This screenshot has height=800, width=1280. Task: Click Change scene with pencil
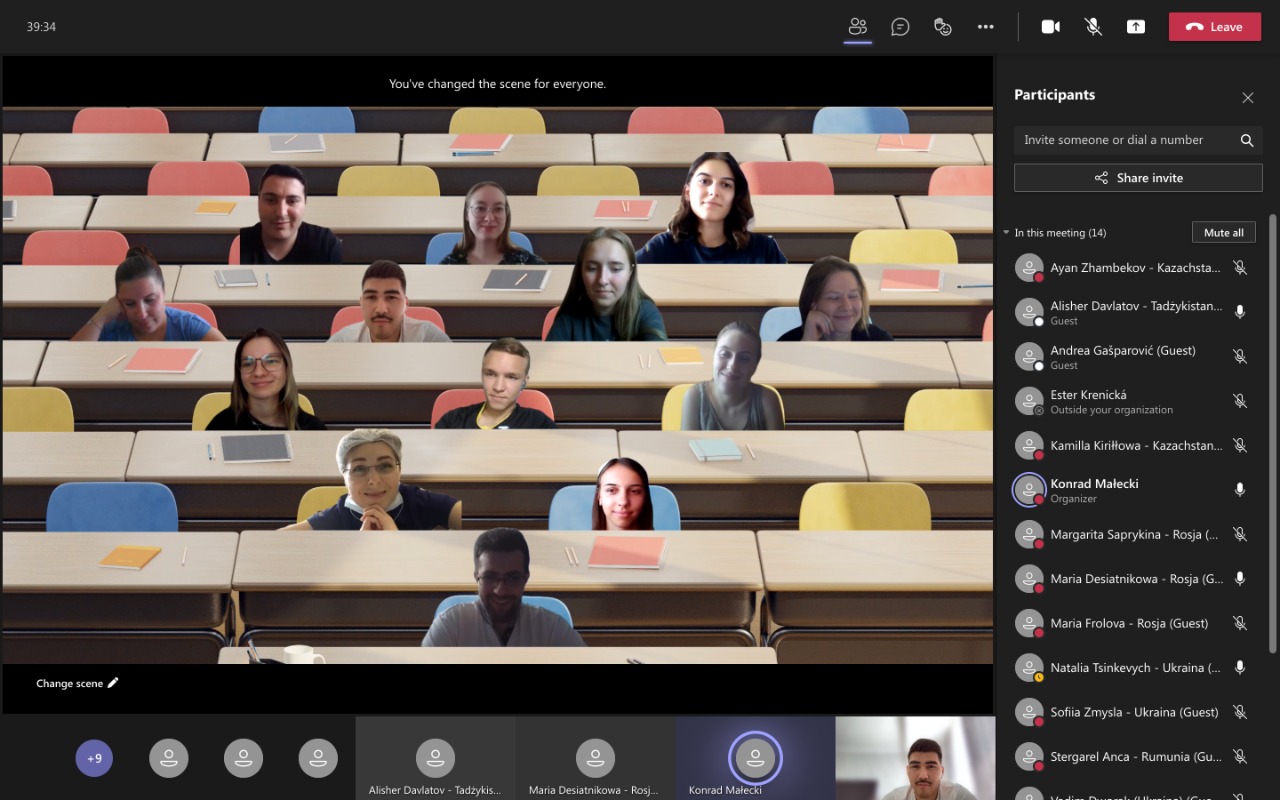(77, 683)
